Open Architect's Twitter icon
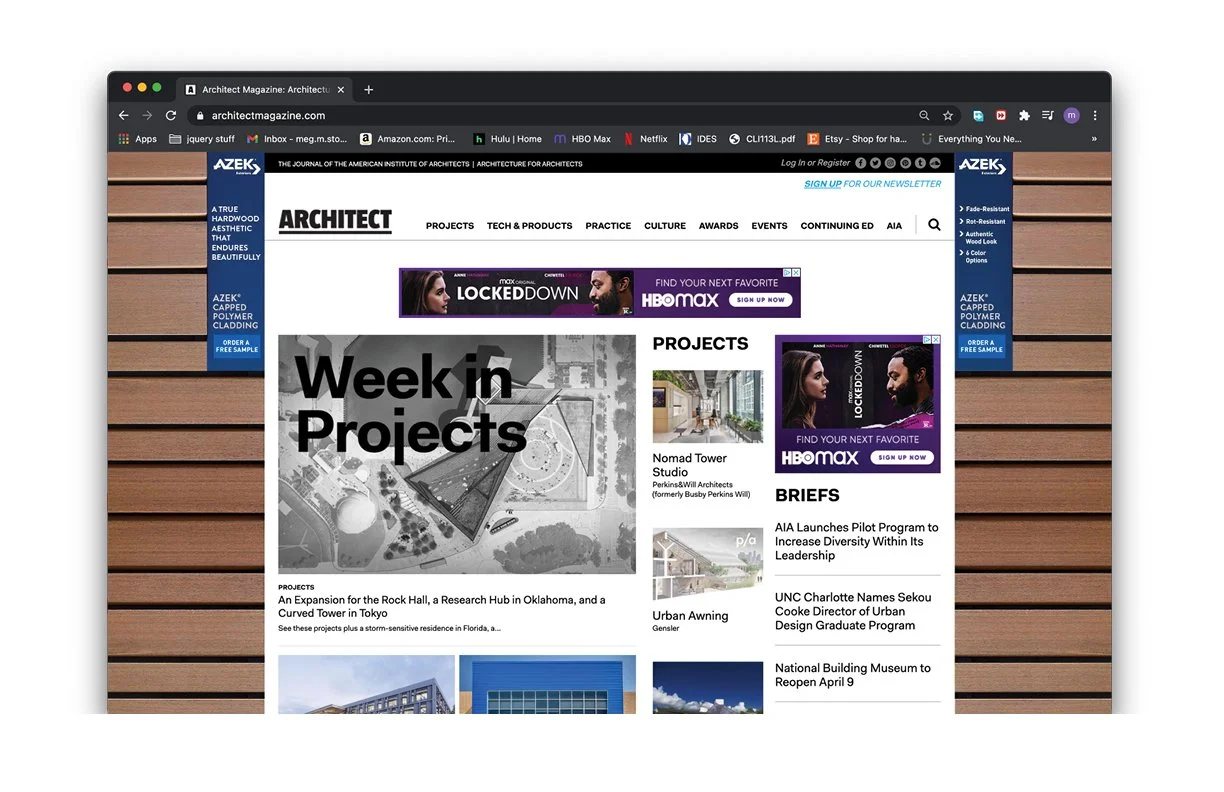The image size is (1224, 792). coord(875,163)
